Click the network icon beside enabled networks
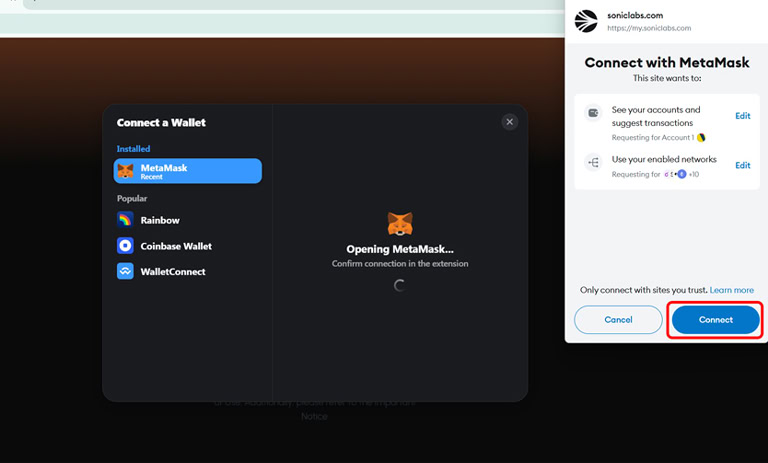Image resolution: width=768 pixels, height=463 pixels. pyautogui.click(x=592, y=163)
